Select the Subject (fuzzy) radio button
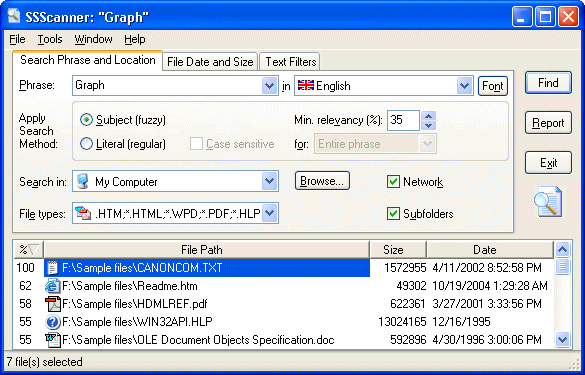 (86, 120)
